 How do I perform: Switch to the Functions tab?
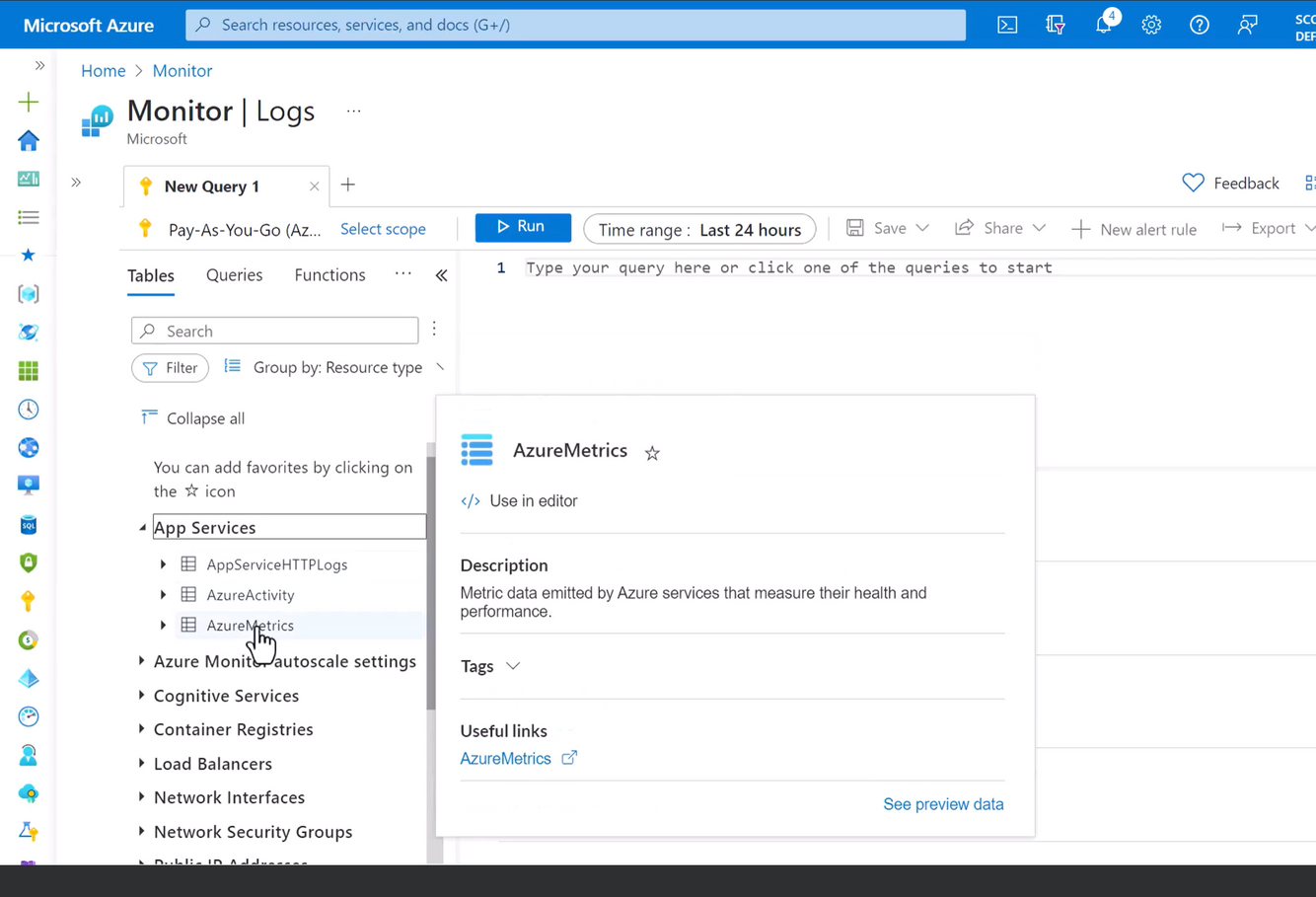pos(329,275)
